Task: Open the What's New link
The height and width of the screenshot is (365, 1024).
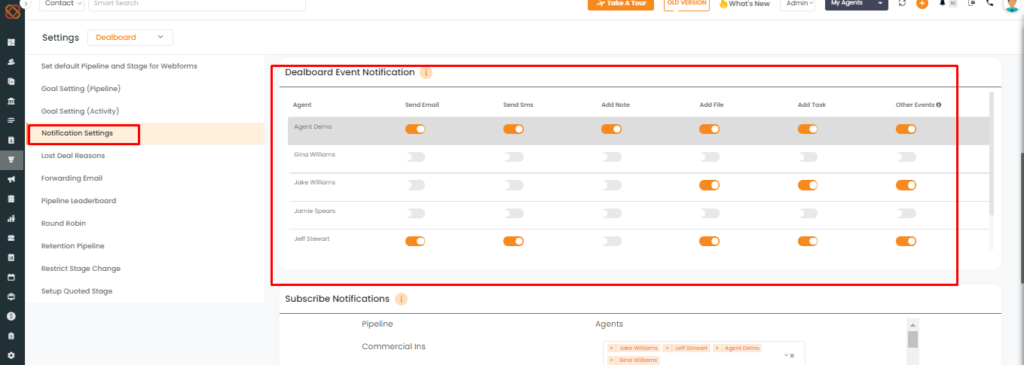Action: click(x=744, y=4)
